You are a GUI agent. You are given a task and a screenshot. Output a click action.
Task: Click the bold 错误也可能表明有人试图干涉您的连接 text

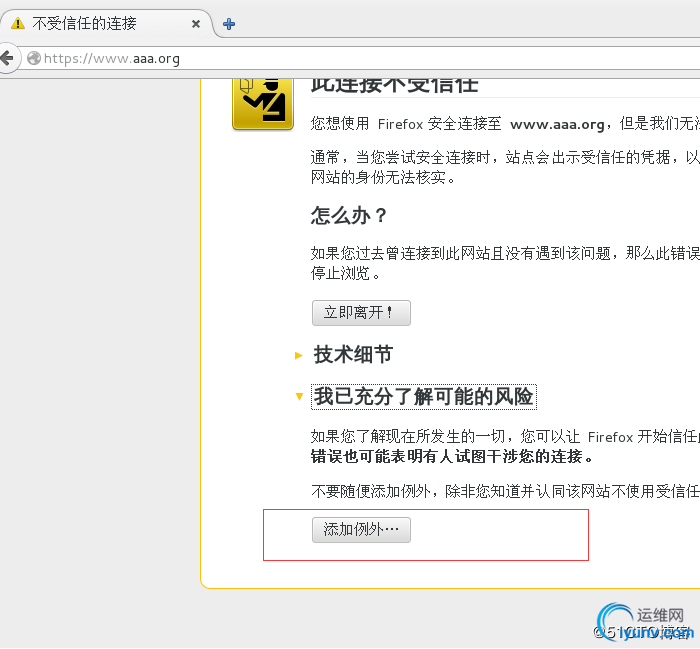pos(452,457)
